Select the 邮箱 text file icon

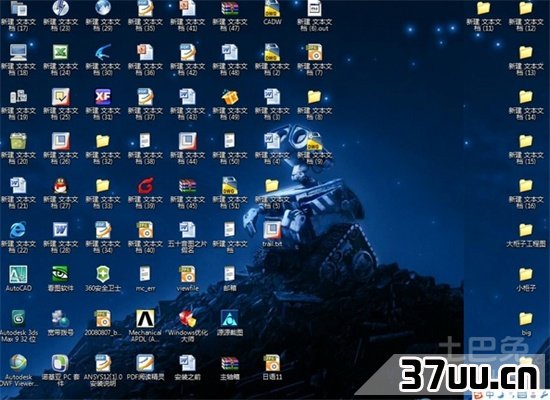[230, 274]
